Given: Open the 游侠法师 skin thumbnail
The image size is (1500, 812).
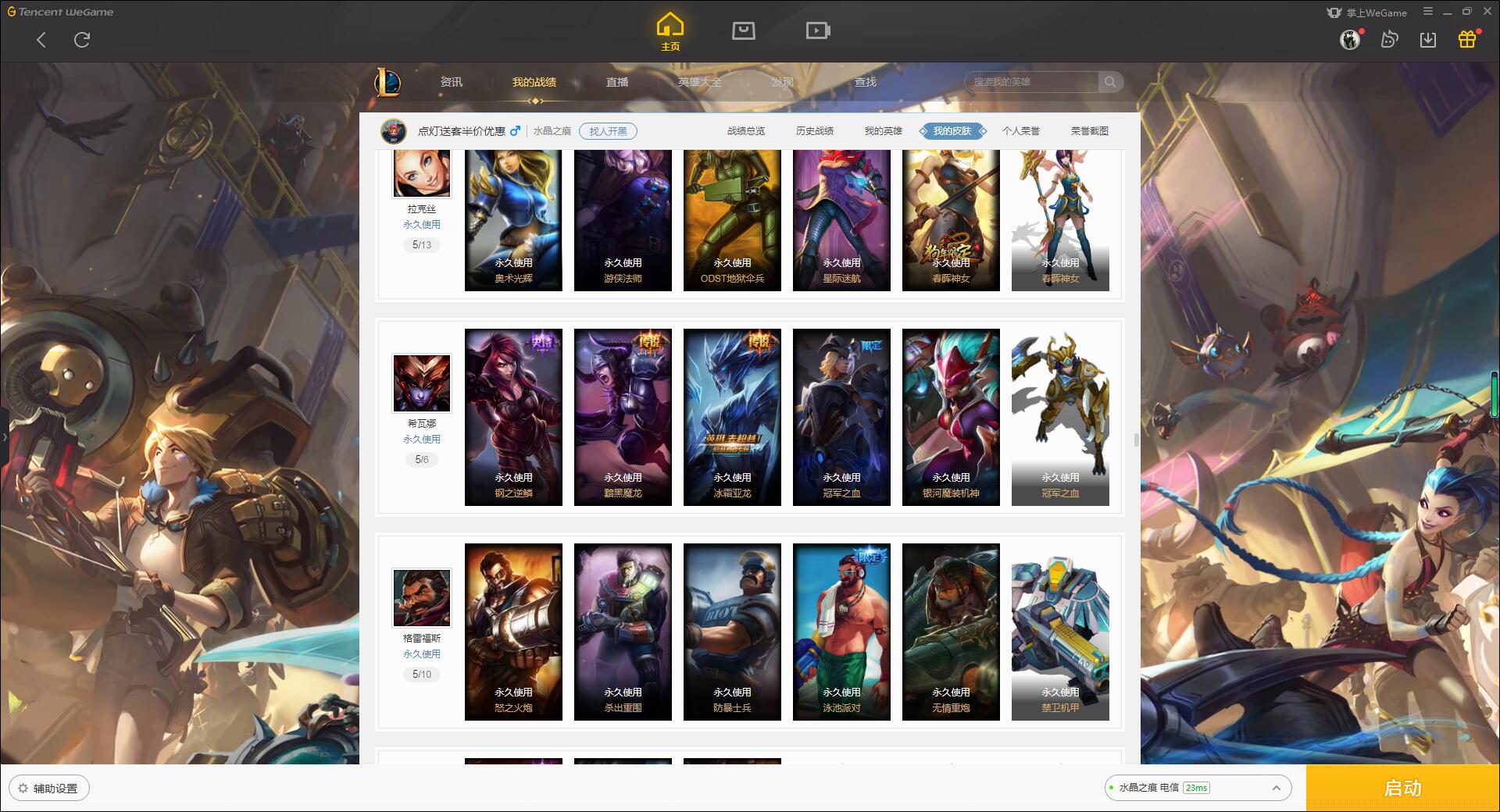Looking at the screenshot, I should [623, 220].
